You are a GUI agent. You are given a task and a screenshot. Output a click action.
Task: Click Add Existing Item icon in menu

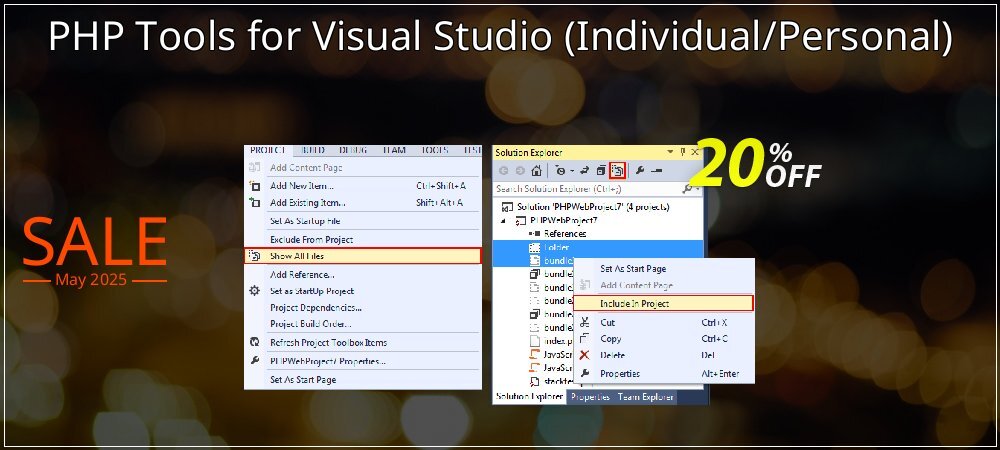[254, 203]
